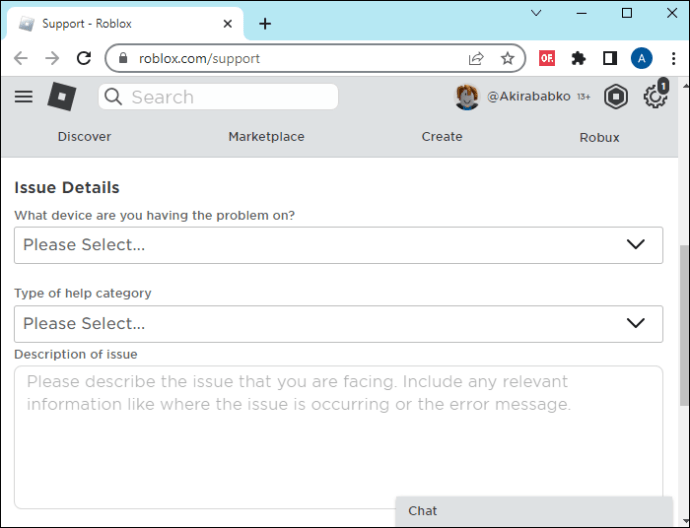
Task: Click the scrollbar up arrow
Action: (x=685, y=86)
